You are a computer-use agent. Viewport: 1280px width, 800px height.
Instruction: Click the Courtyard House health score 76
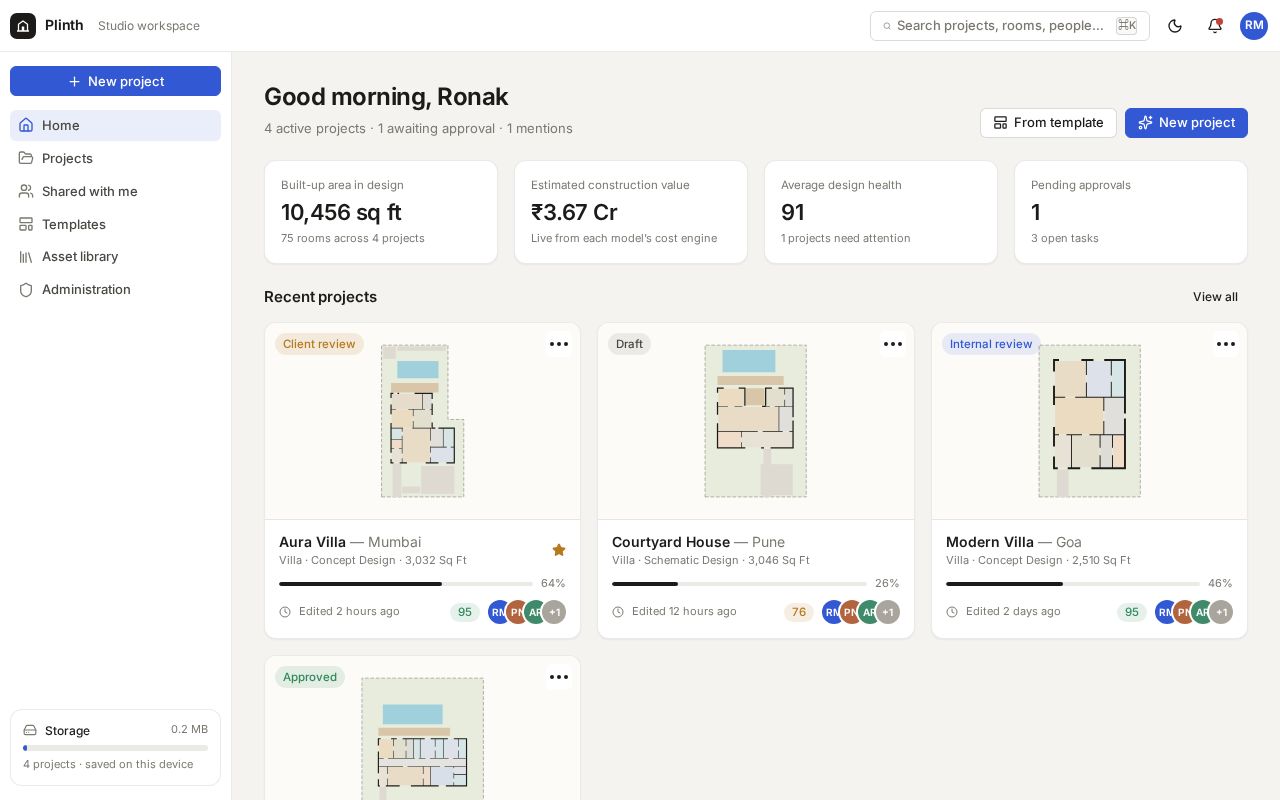click(x=799, y=612)
